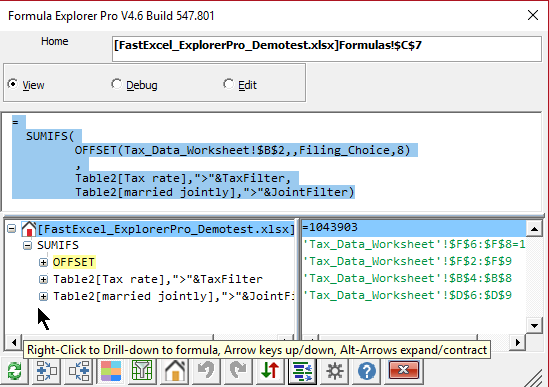Viewport: 549px width, 387px height.
Task: Click the results pane scroll down arrow
Action: (534, 326)
